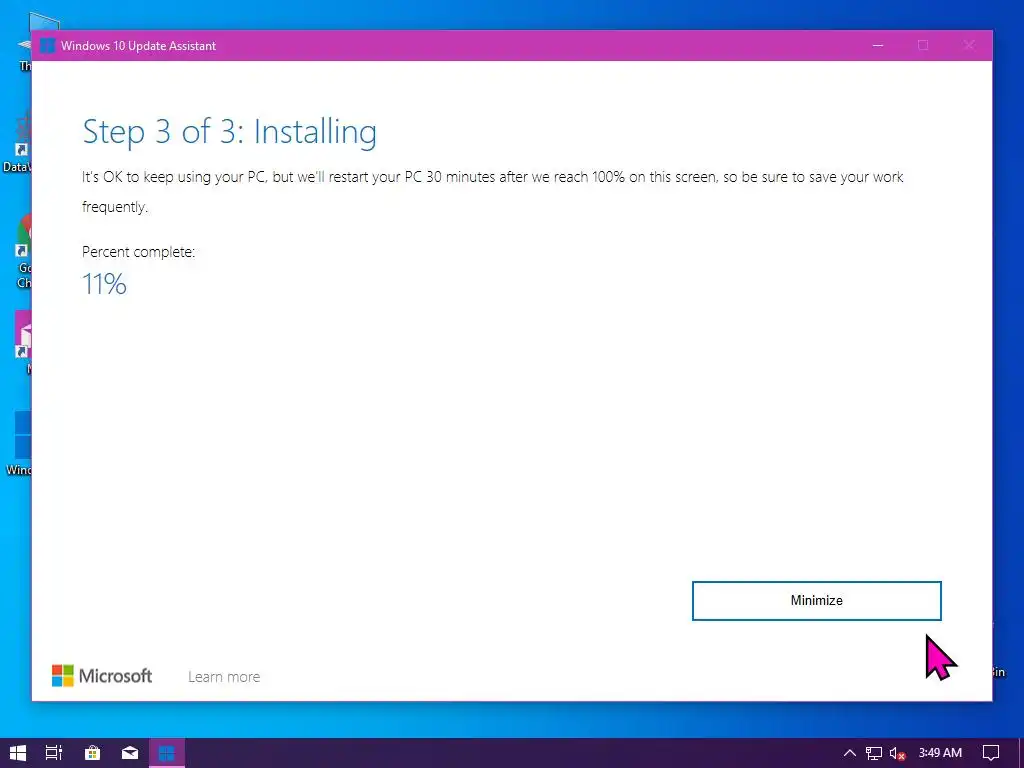Viewport: 1024px width, 768px height.
Task: Open the Action Center notifications icon
Action: point(991,753)
